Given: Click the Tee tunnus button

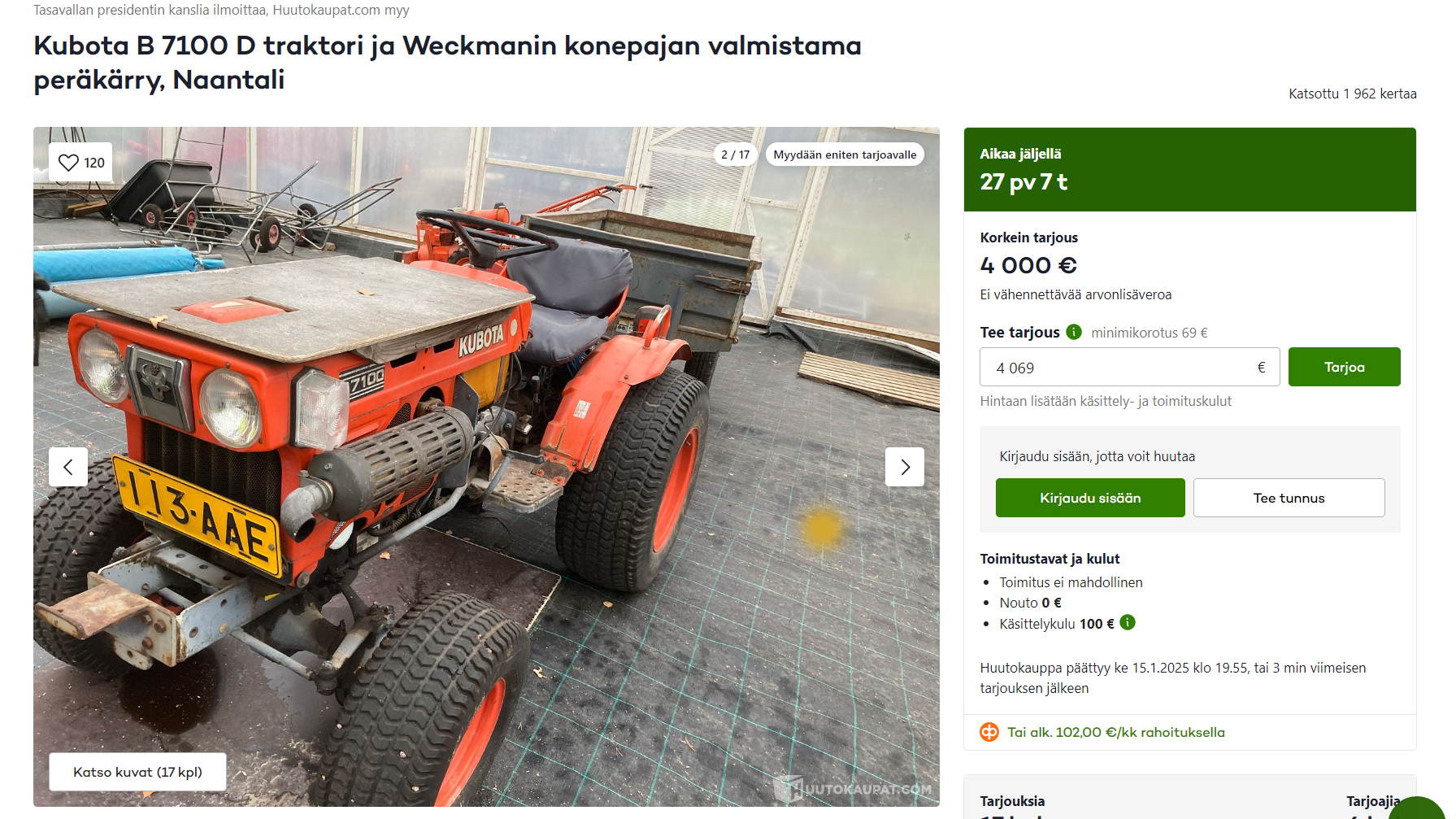Looking at the screenshot, I should click(x=1289, y=498).
